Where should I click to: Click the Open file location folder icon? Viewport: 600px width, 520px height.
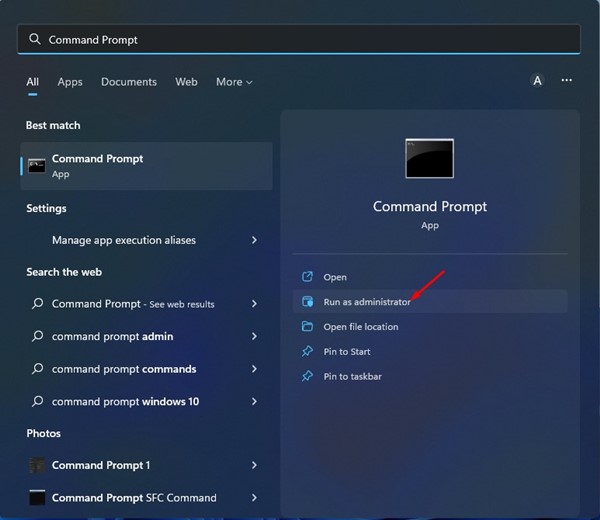(307, 326)
